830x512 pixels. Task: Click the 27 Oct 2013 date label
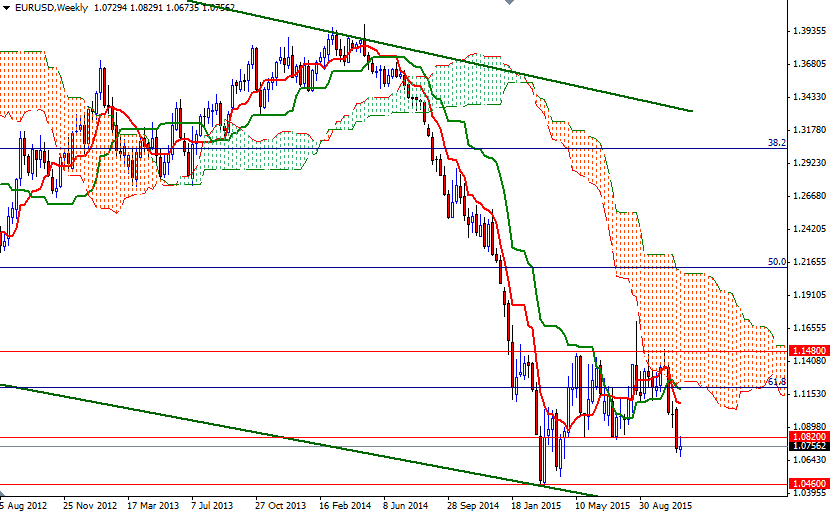pyautogui.click(x=281, y=505)
